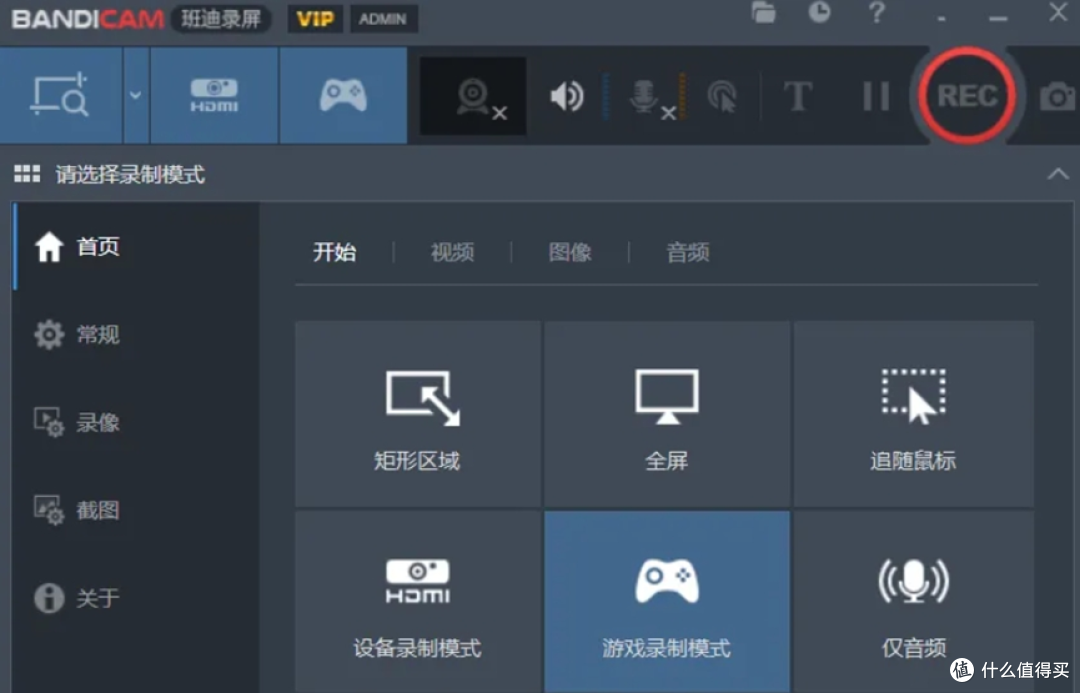The width and height of the screenshot is (1080, 693).
Task: Switch to HDMI device recording mode in toolbar
Action: [x=214, y=95]
